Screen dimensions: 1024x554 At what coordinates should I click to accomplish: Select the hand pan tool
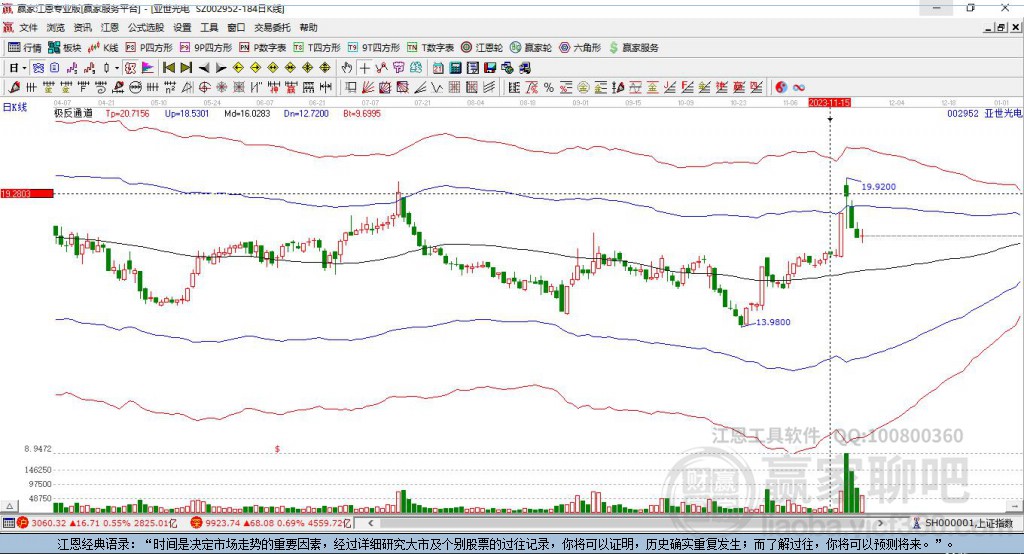click(x=347, y=68)
